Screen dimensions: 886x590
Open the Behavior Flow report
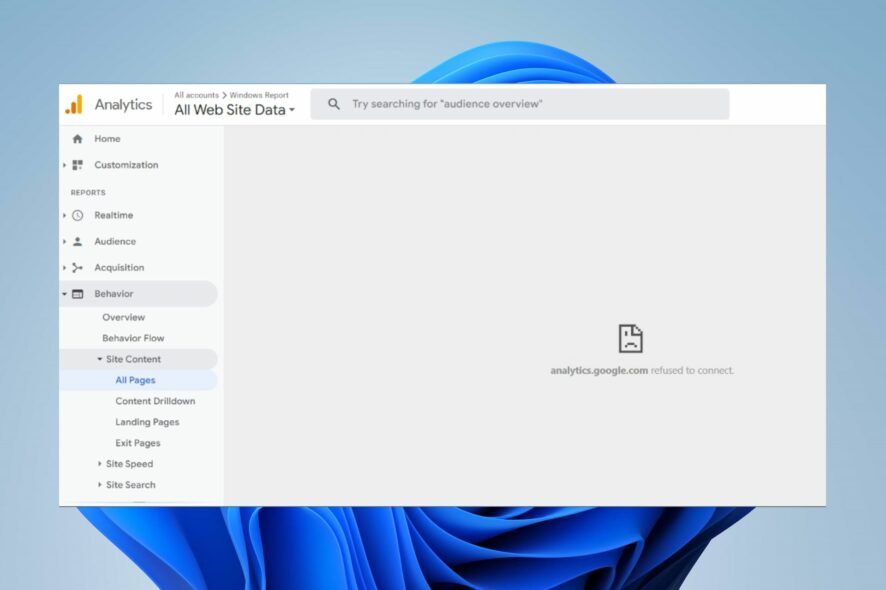[x=133, y=339]
